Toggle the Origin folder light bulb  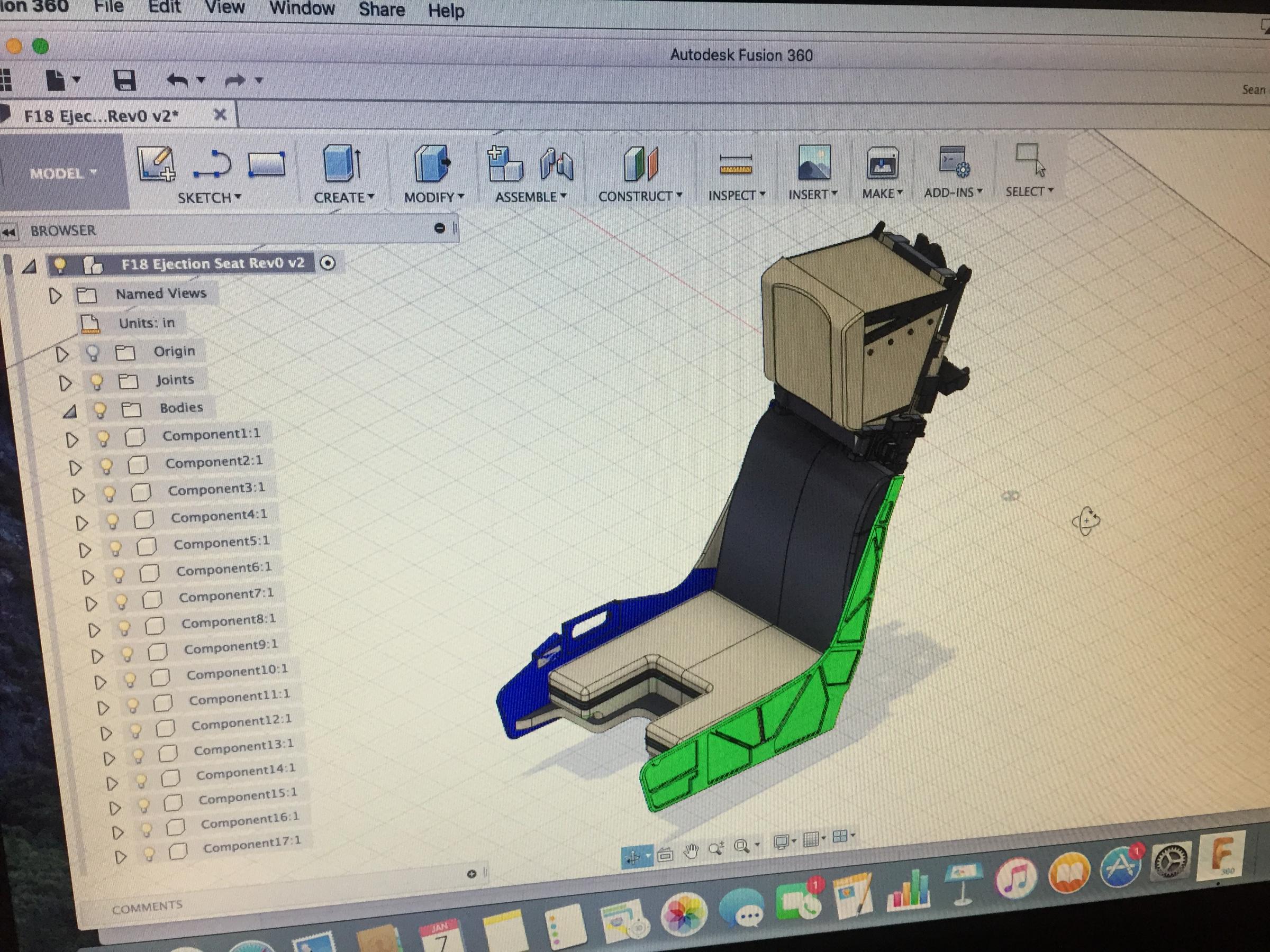point(92,353)
